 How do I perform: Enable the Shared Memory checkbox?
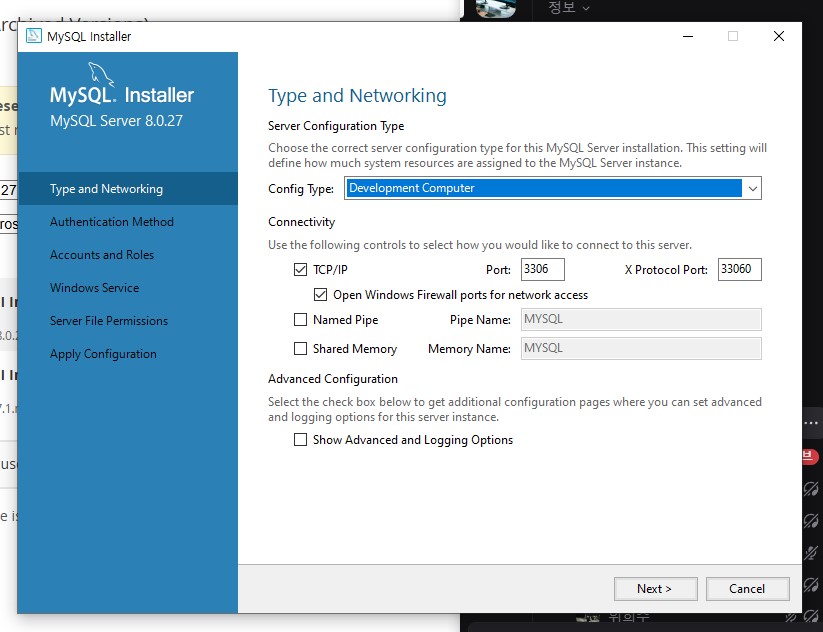[x=300, y=349]
